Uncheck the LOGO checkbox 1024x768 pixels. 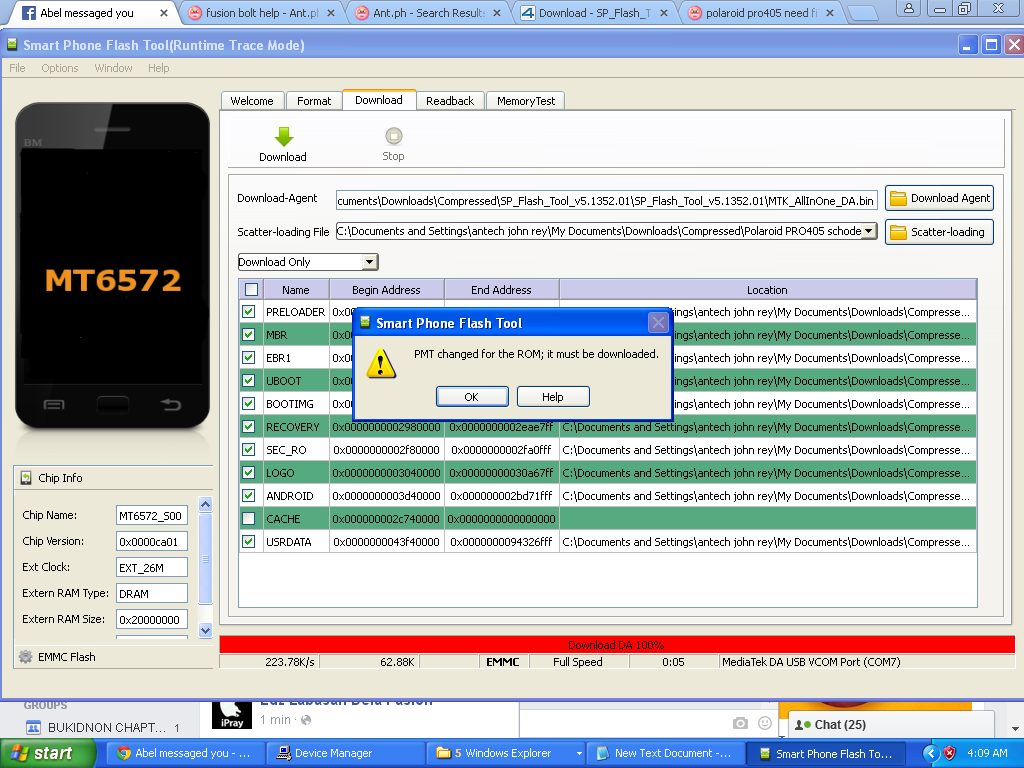click(249, 472)
